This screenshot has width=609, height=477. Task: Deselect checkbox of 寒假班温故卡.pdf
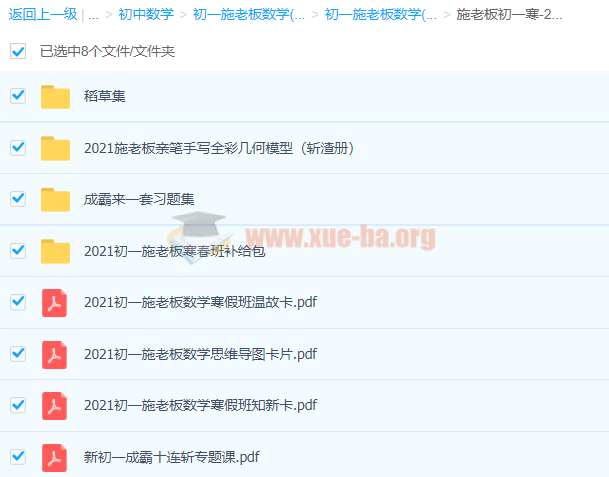click(x=18, y=301)
